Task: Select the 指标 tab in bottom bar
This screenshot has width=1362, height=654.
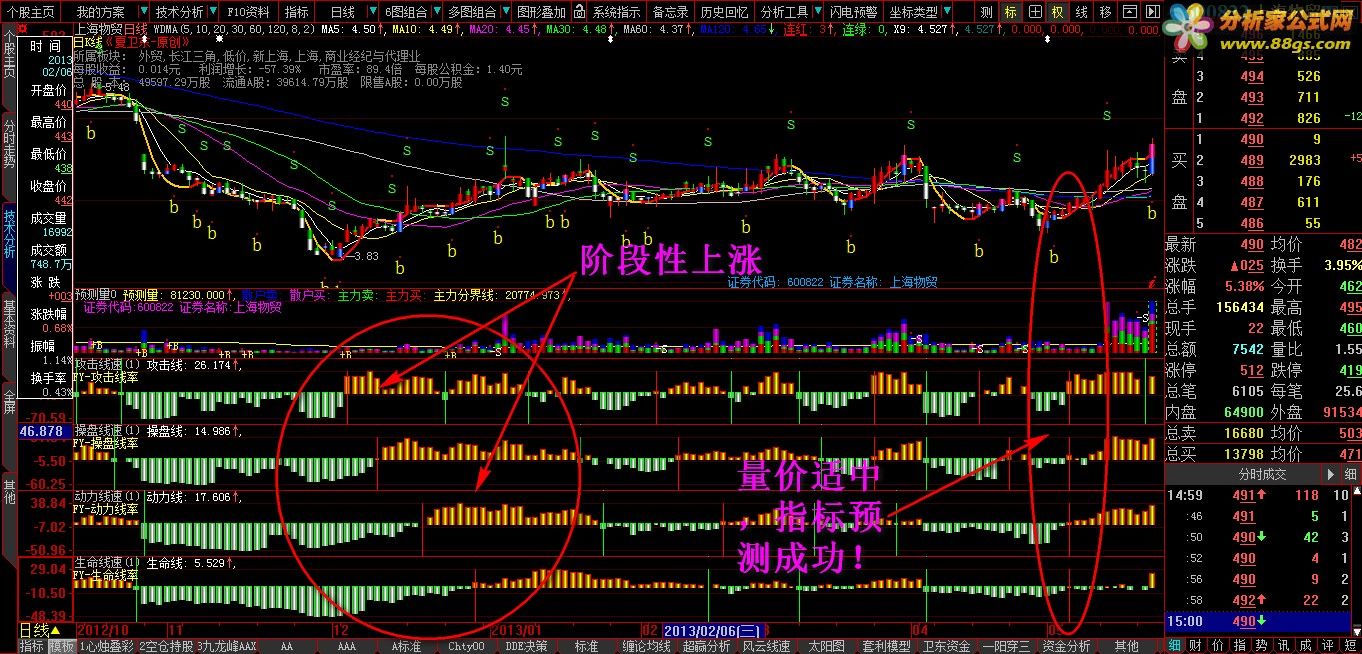Action: pyautogui.click(x=32, y=646)
